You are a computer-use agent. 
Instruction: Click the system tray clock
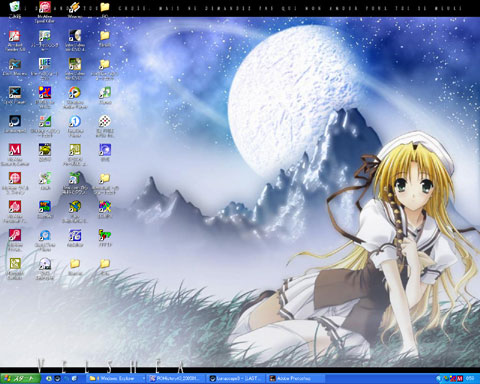tap(470, 379)
